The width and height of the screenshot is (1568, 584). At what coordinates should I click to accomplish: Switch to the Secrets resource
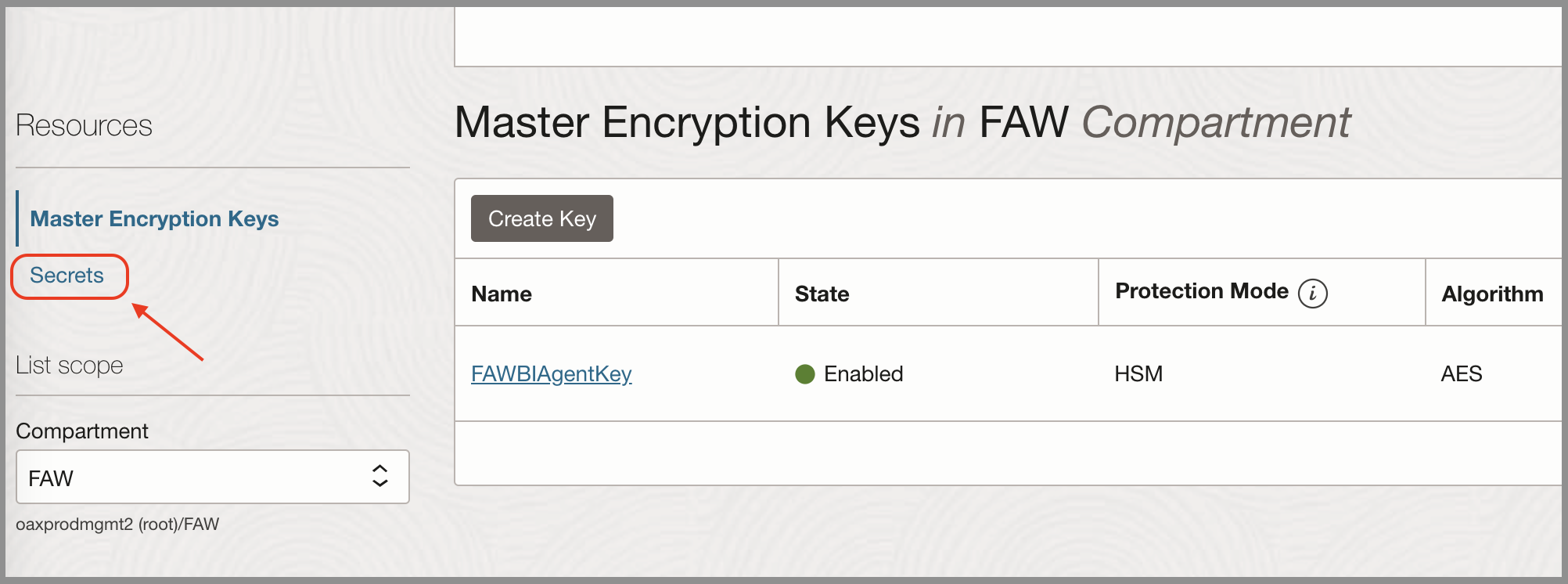coord(67,276)
